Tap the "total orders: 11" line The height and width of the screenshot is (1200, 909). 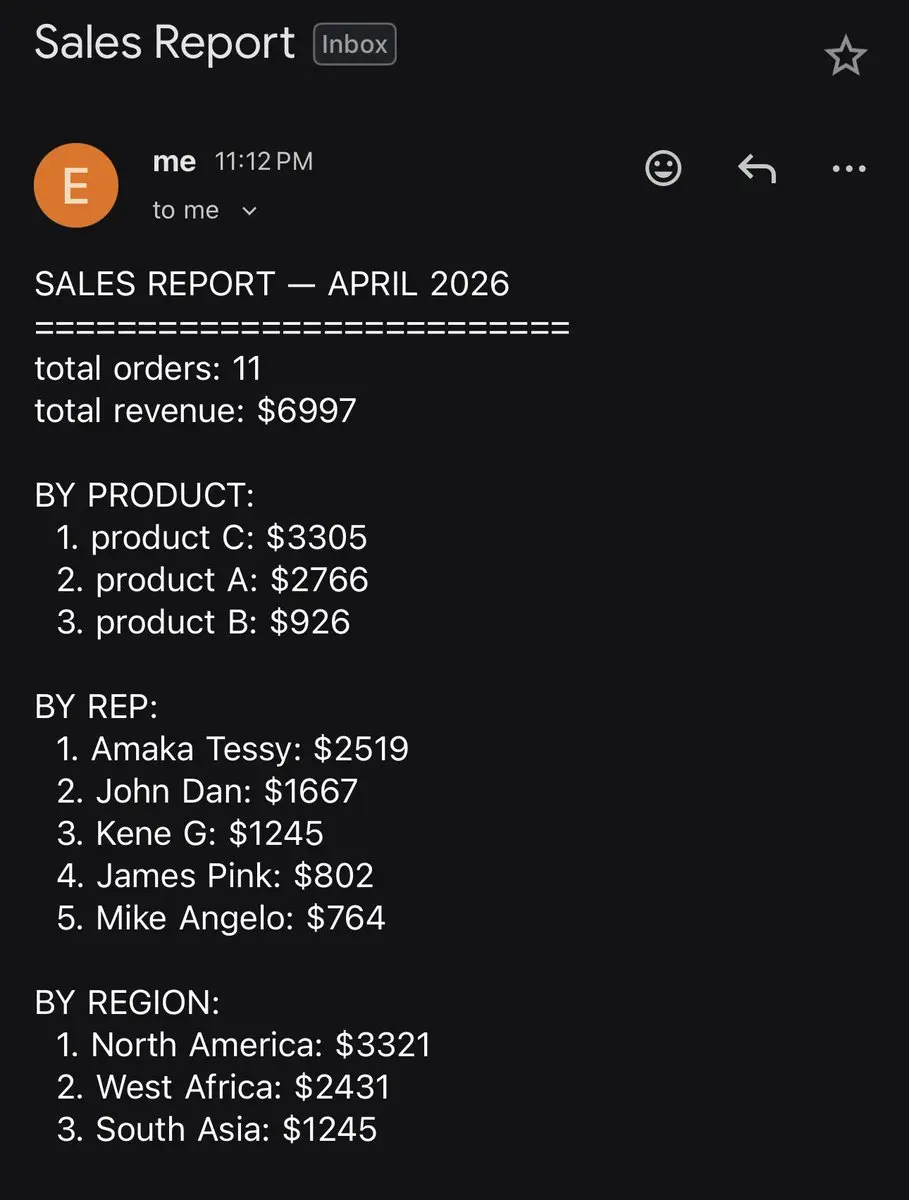(148, 368)
